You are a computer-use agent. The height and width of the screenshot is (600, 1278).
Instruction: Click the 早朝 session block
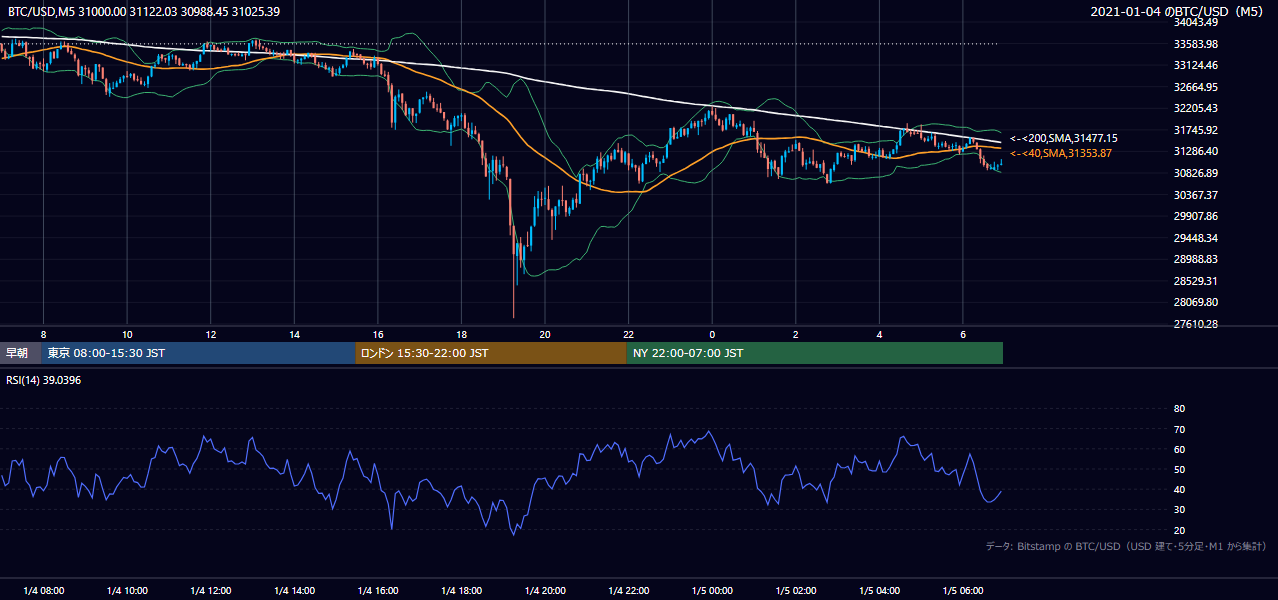[x=20, y=353]
